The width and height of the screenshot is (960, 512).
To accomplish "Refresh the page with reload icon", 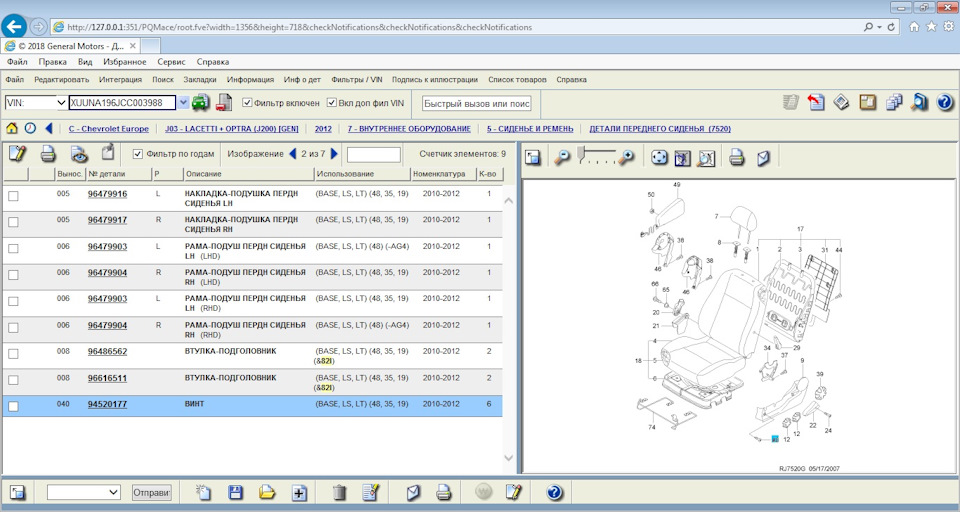I will 891,27.
